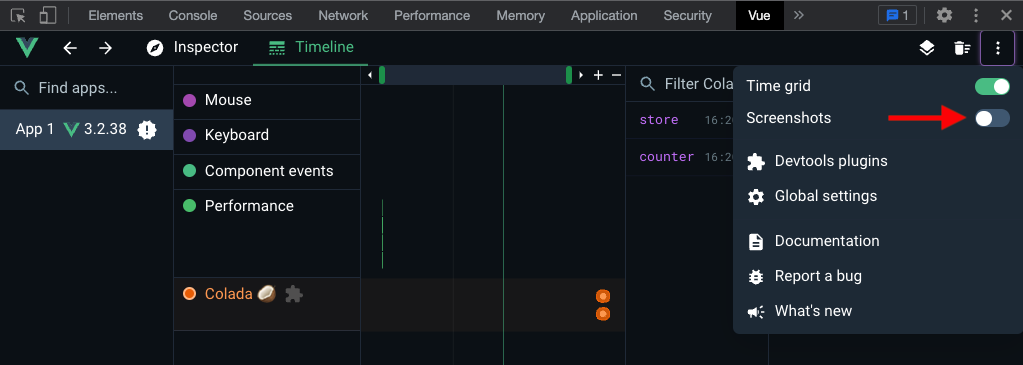This screenshot has width=1023, height=365.
Task: Clear timeline with the trash icon
Action: pyautogui.click(x=962, y=48)
